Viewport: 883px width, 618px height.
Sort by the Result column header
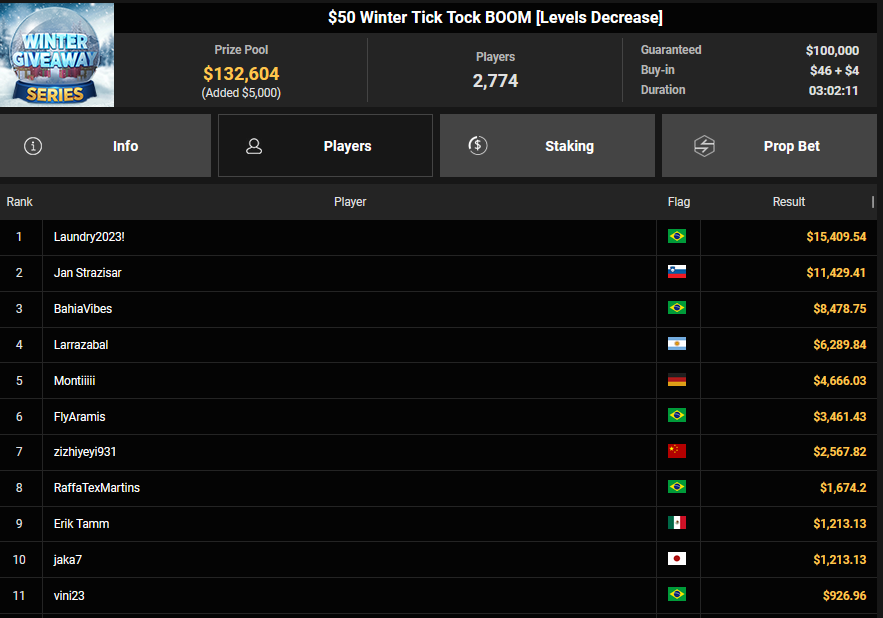coord(788,202)
